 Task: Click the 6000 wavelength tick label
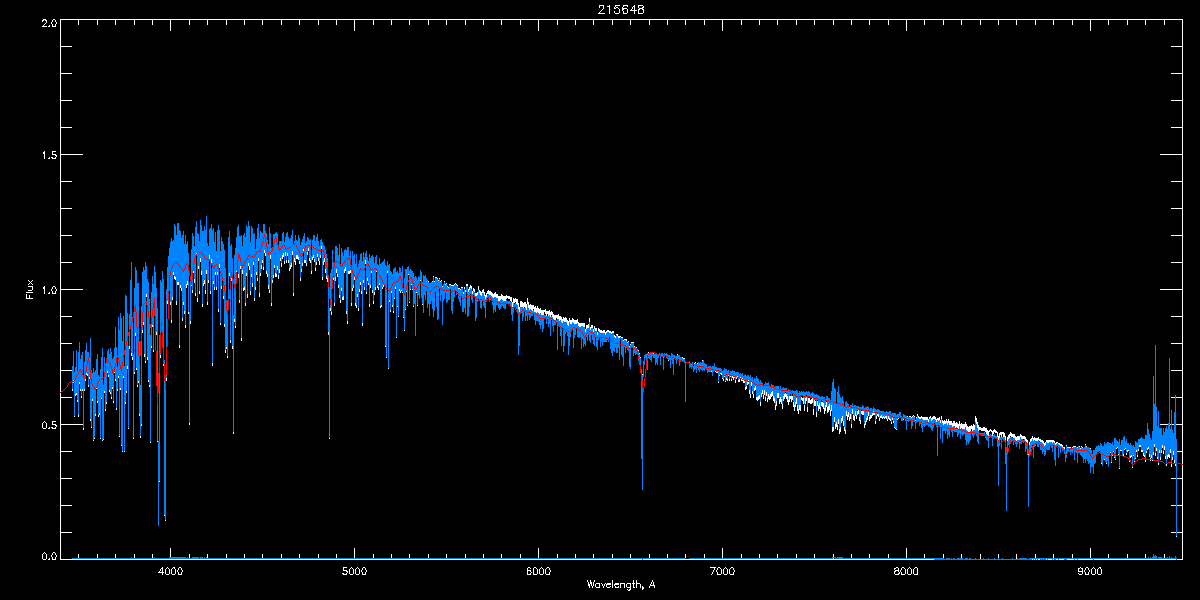point(538,571)
